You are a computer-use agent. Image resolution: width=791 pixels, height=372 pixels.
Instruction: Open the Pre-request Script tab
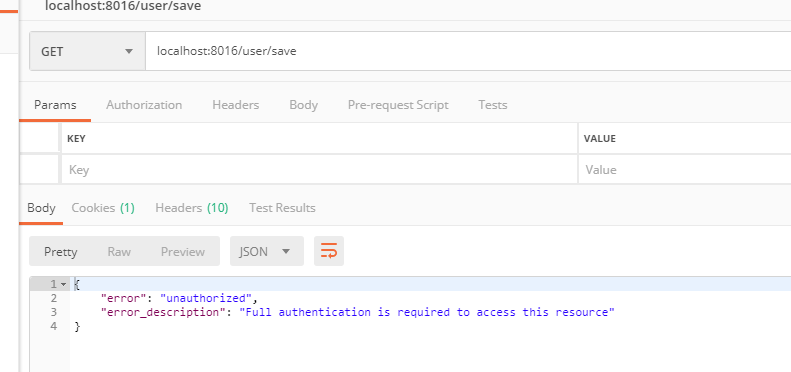[398, 105]
